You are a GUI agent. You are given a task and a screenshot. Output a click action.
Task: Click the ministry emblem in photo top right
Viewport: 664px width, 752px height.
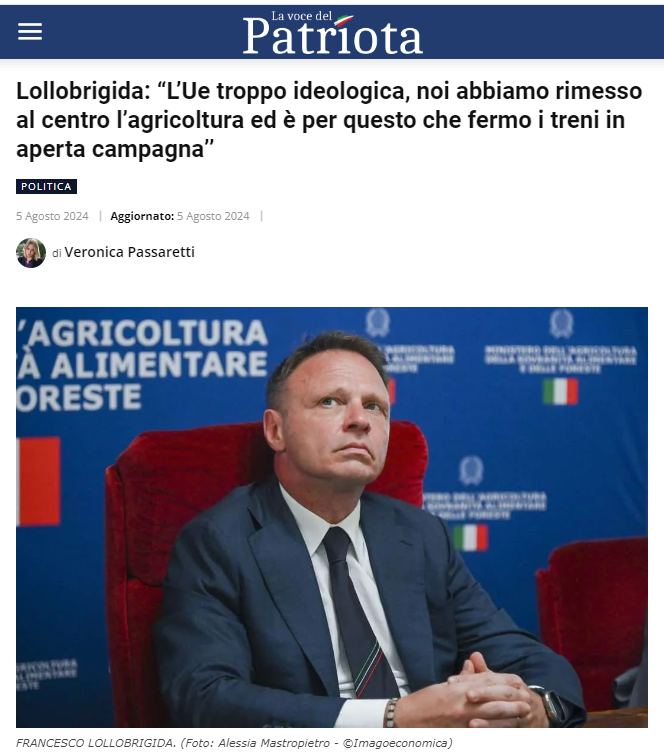[560, 324]
